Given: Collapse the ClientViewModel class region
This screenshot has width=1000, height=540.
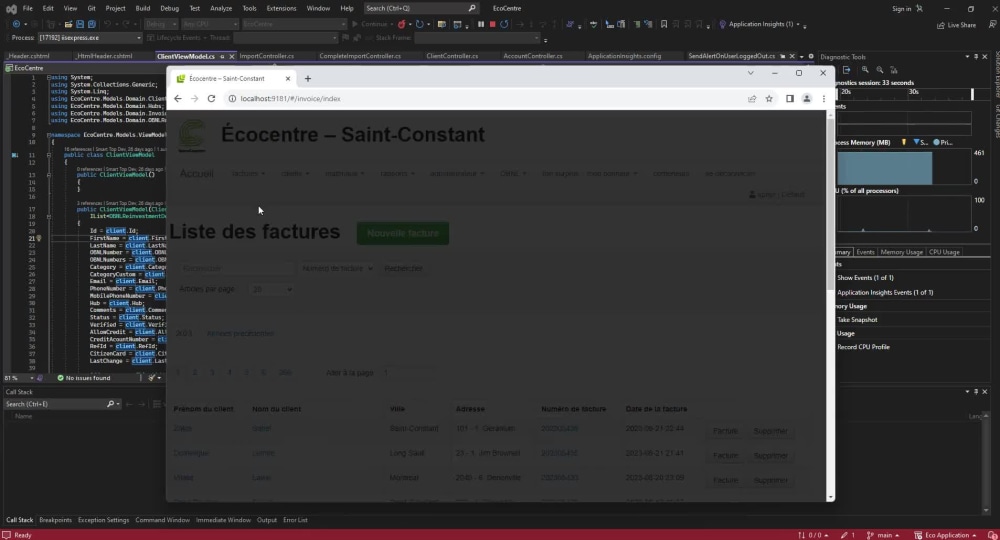Looking at the screenshot, I should pos(49,155).
